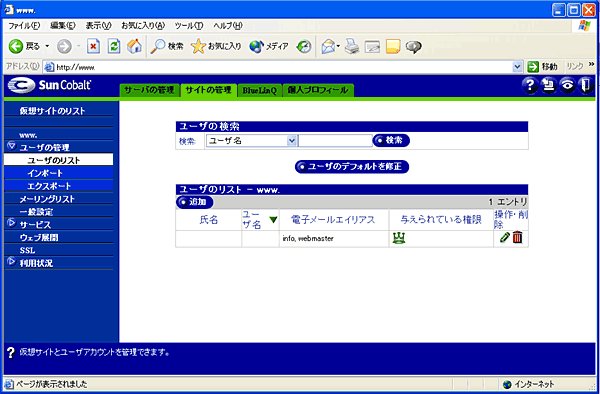
Task: Sort by 電子メールエイリアス column header
Action: point(334,220)
